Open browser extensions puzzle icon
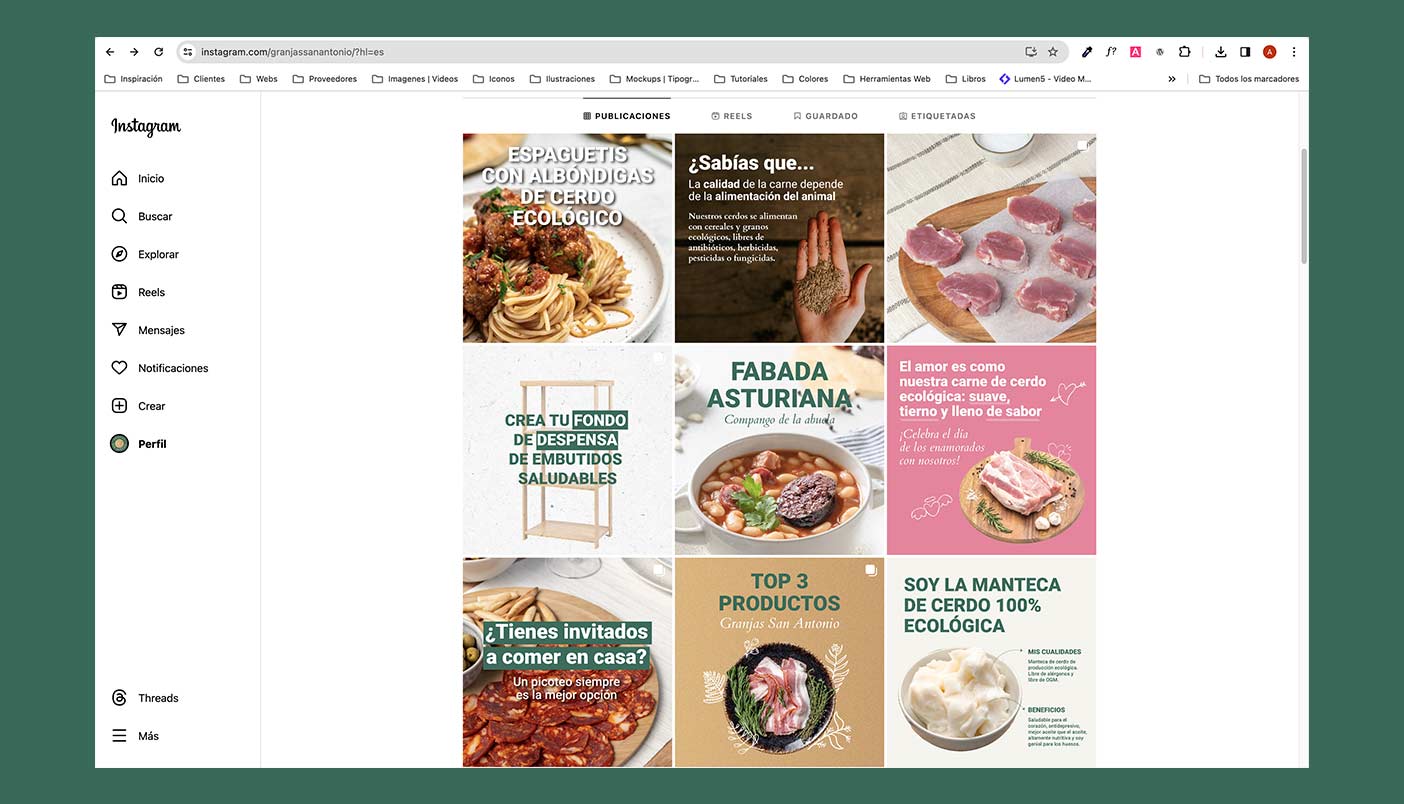Screen dimensions: 1404x804 pos(1185,52)
